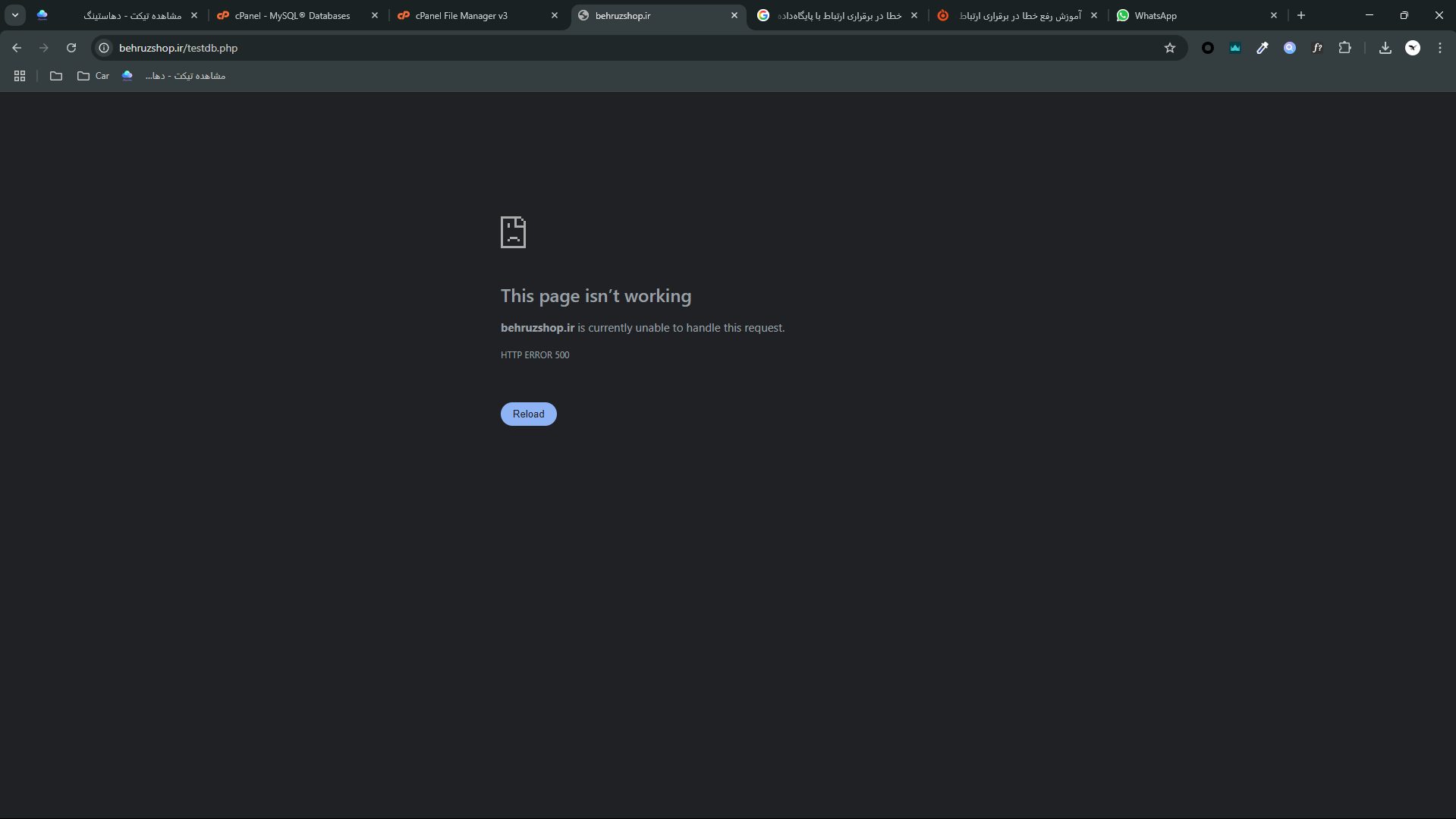Screen dimensions: 1456x819
Task: Switch to cPanel - MySQL Databases tab
Action: tap(292, 15)
